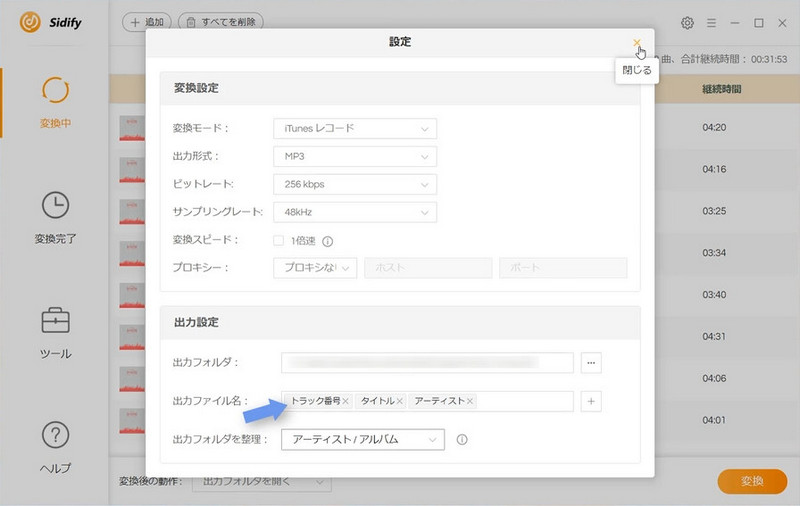800x506 pixels.
Task: Click the Sidify logo icon
Action: click(30, 22)
